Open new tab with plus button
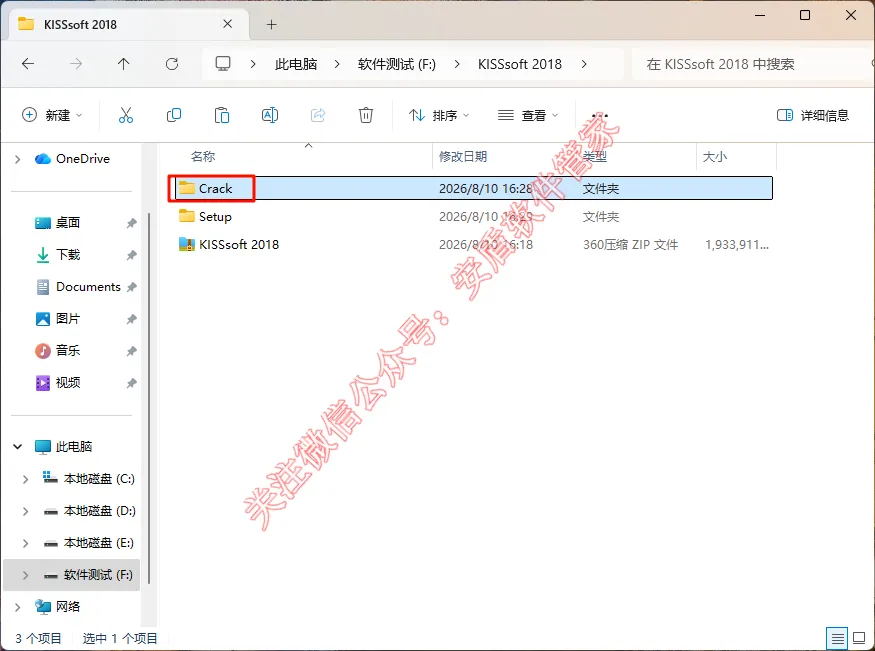Image resolution: width=875 pixels, height=651 pixels. [271, 25]
